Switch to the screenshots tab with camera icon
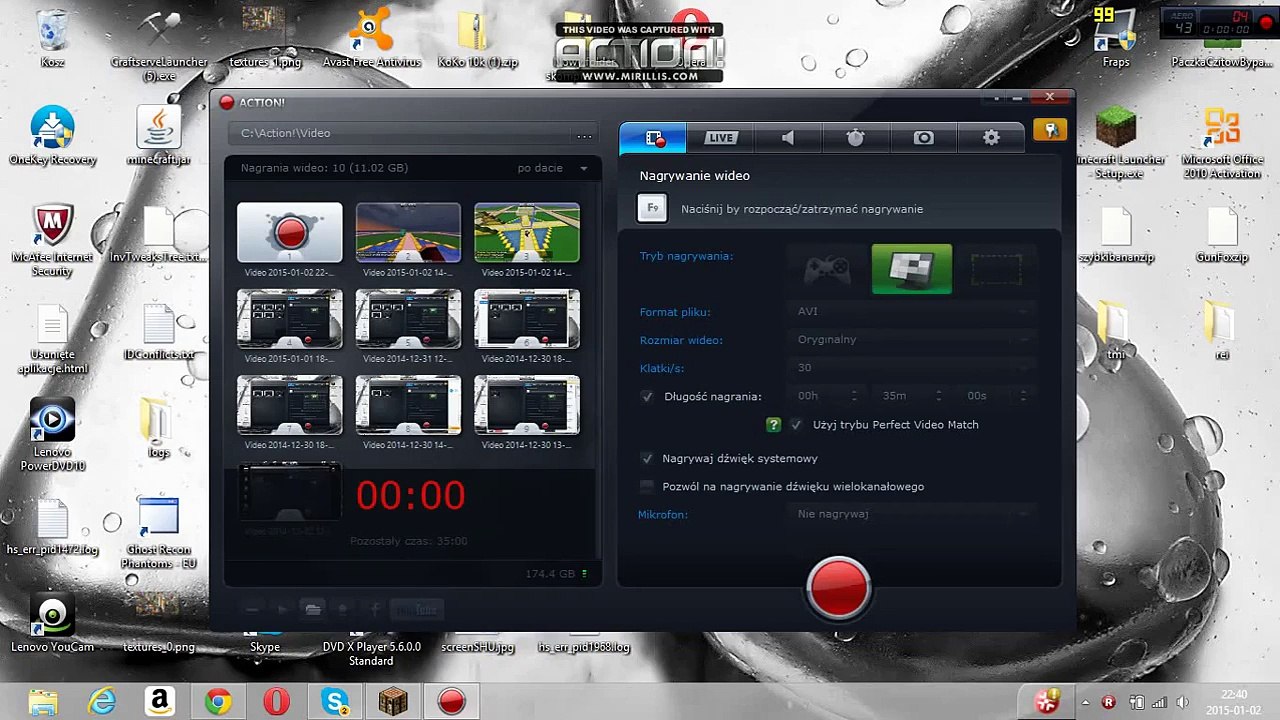Screen dimensions: 1280x720 point(923,138)
